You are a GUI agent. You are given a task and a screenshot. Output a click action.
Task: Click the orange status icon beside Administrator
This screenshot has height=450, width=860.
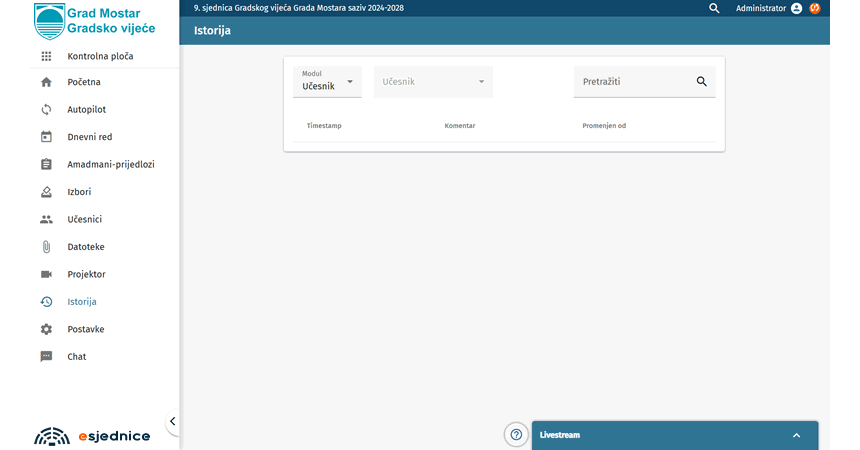(x=815, y=8)
